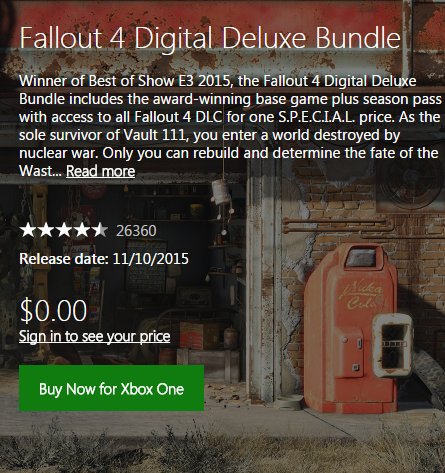Image resolution: width=445 pixels, height=473 pixels.
Task: Click Fallout 4 DLC in description text
Action: point(178,117)
